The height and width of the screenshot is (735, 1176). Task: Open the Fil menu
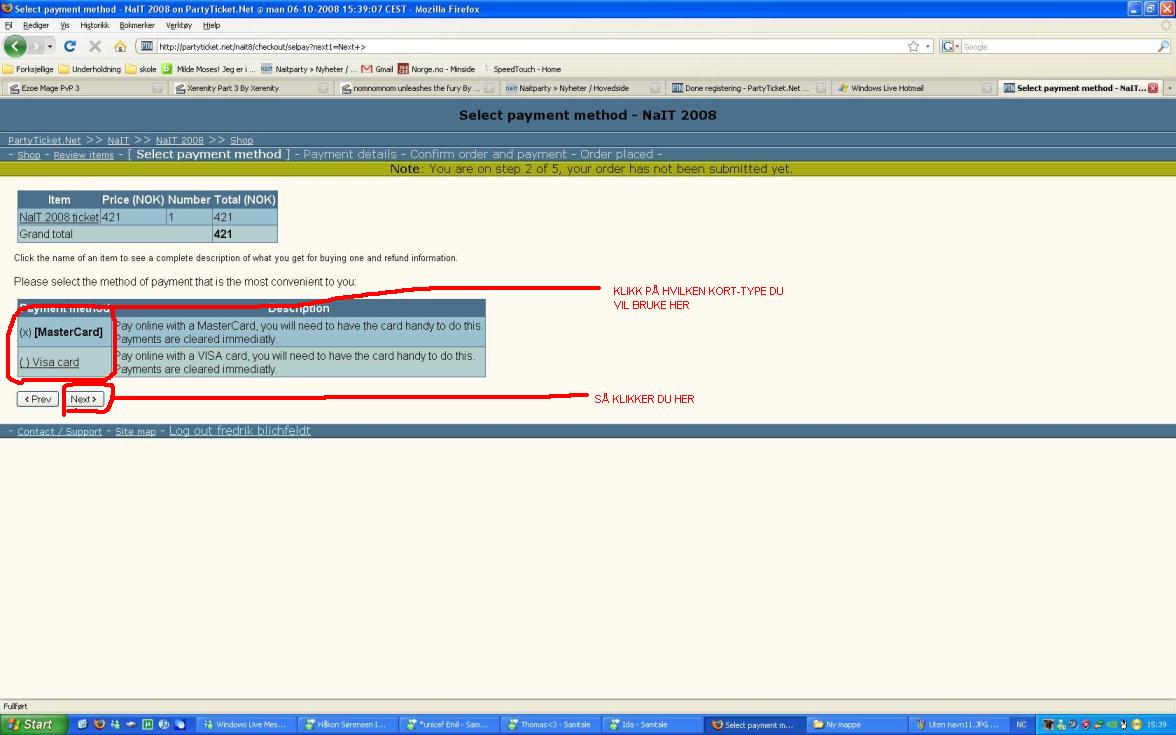8,26
